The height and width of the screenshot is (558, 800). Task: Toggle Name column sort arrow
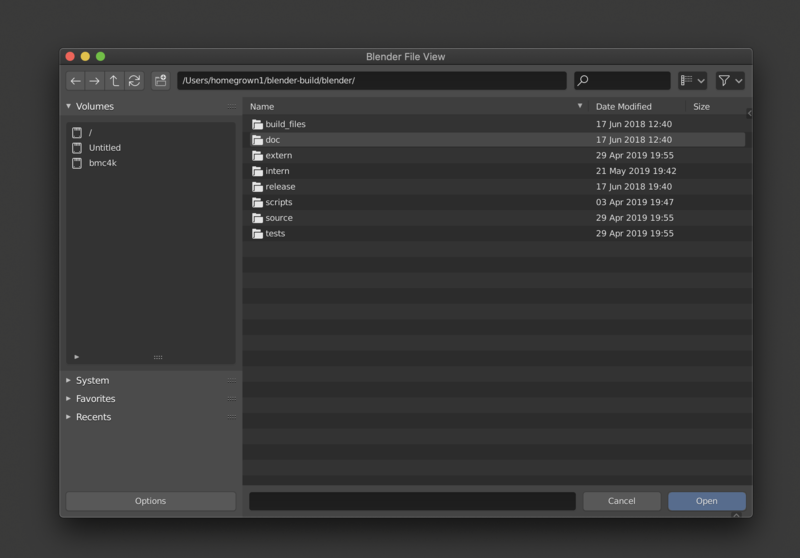pos(580,106)
